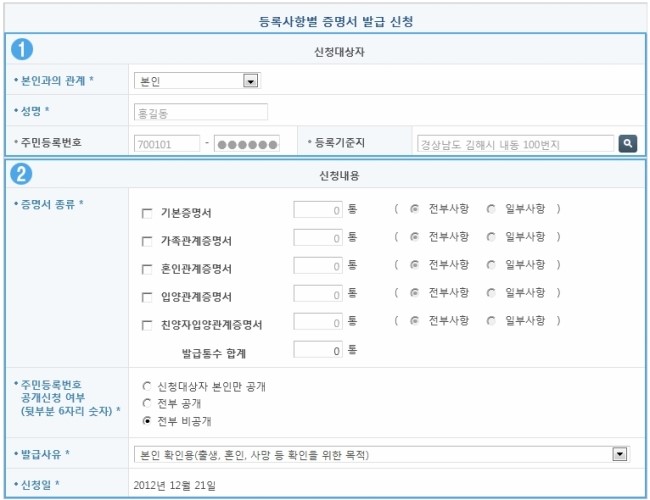Choose the 전부 공개 radio button
Viewport: 650px width, 500px height.
[x=147, y=402]
